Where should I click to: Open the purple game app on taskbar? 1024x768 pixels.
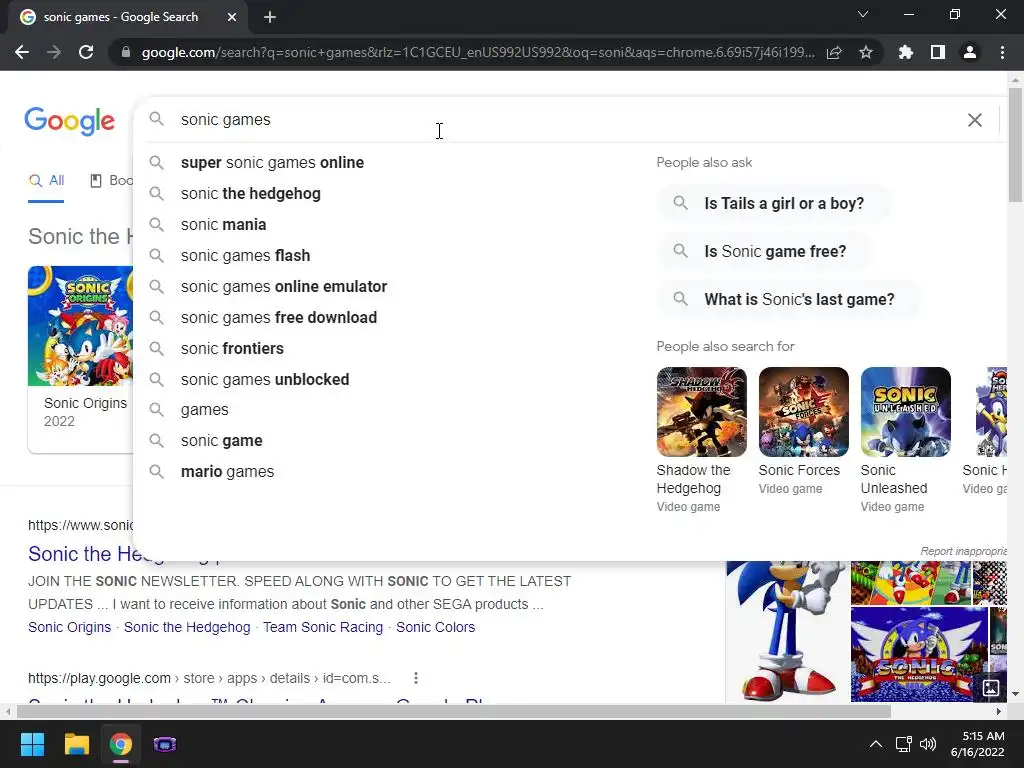(x=165, y=744)
